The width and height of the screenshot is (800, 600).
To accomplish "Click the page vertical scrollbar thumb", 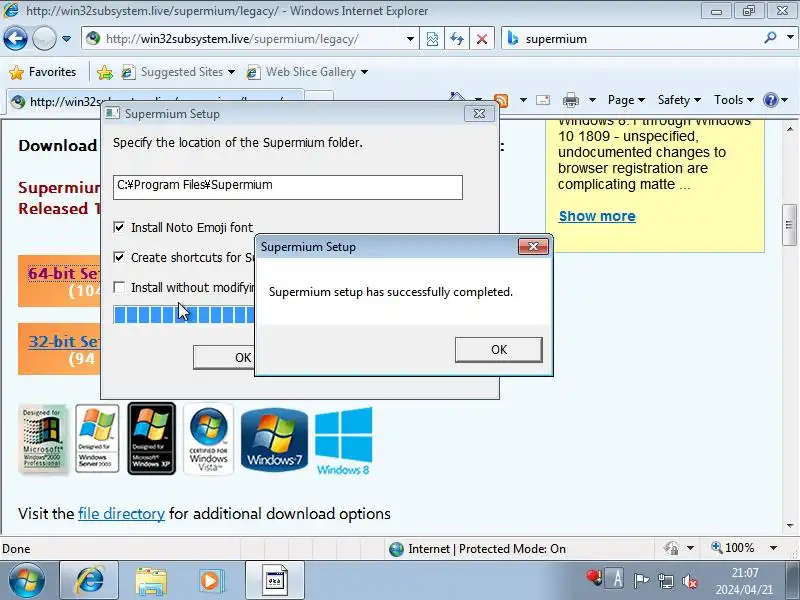I will pyautogui.click(x=790, y=224).
